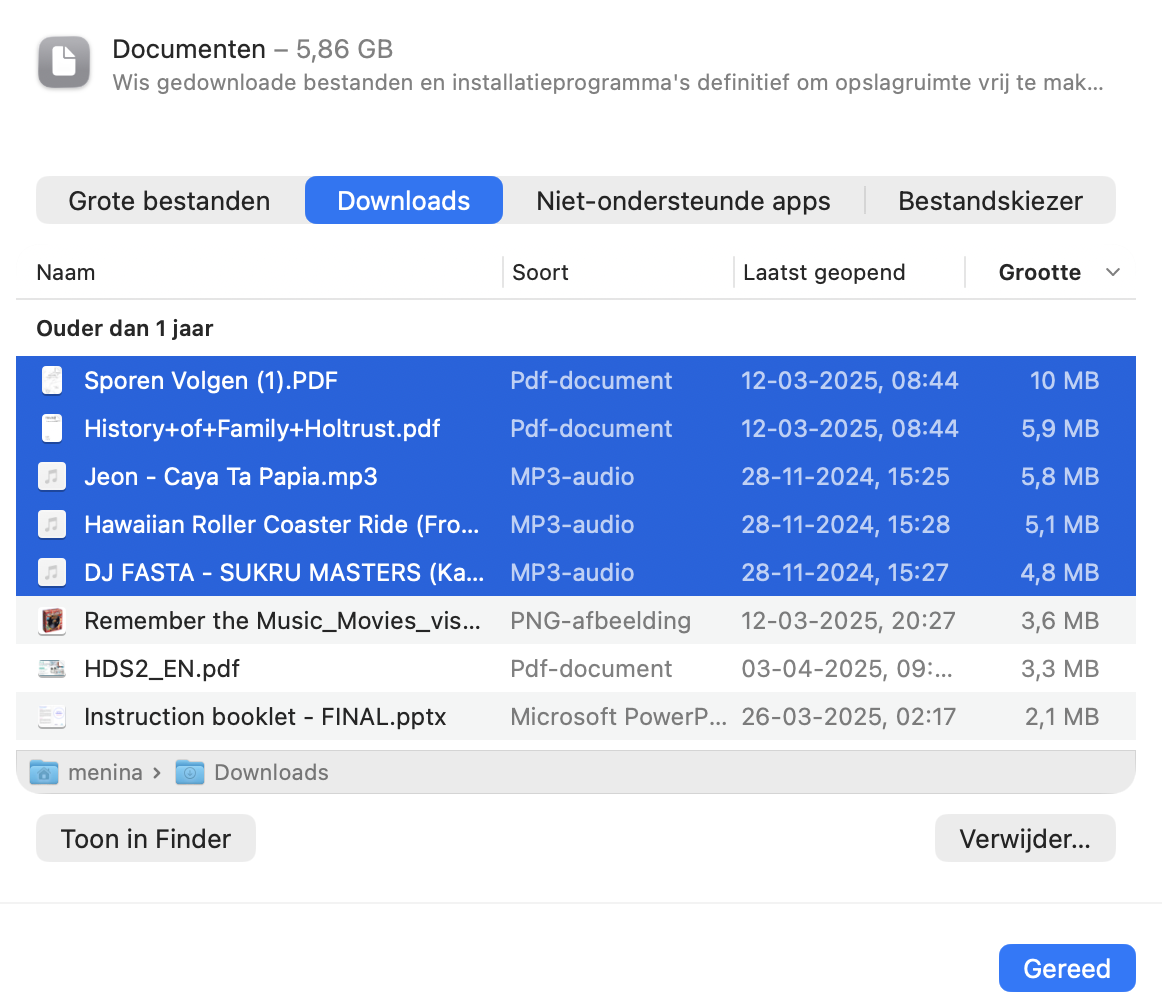Click the Remember the Music PNG thumbnail
Viewport: 1162px width, 1006px height.
tap(51, 620)
